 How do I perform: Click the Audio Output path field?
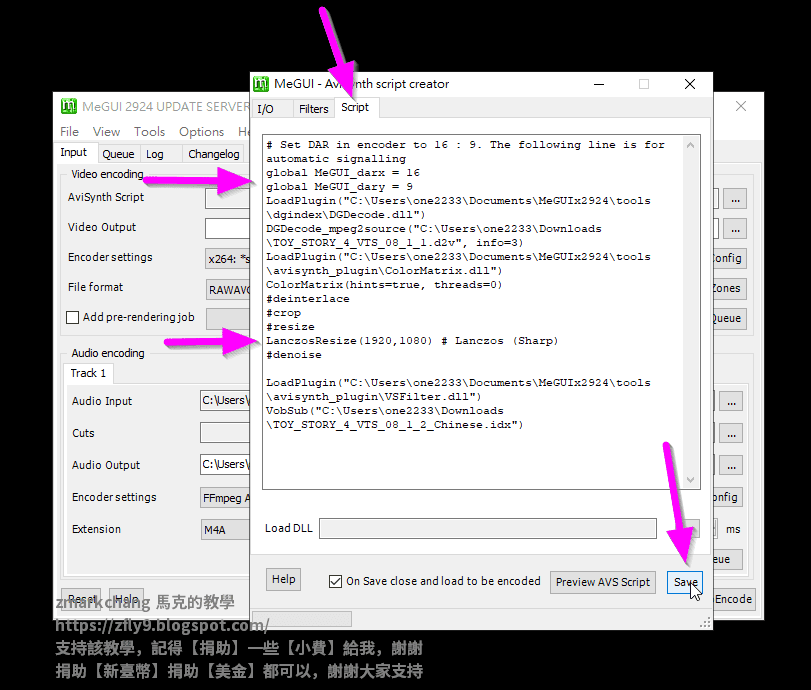[x=226, y=464]
